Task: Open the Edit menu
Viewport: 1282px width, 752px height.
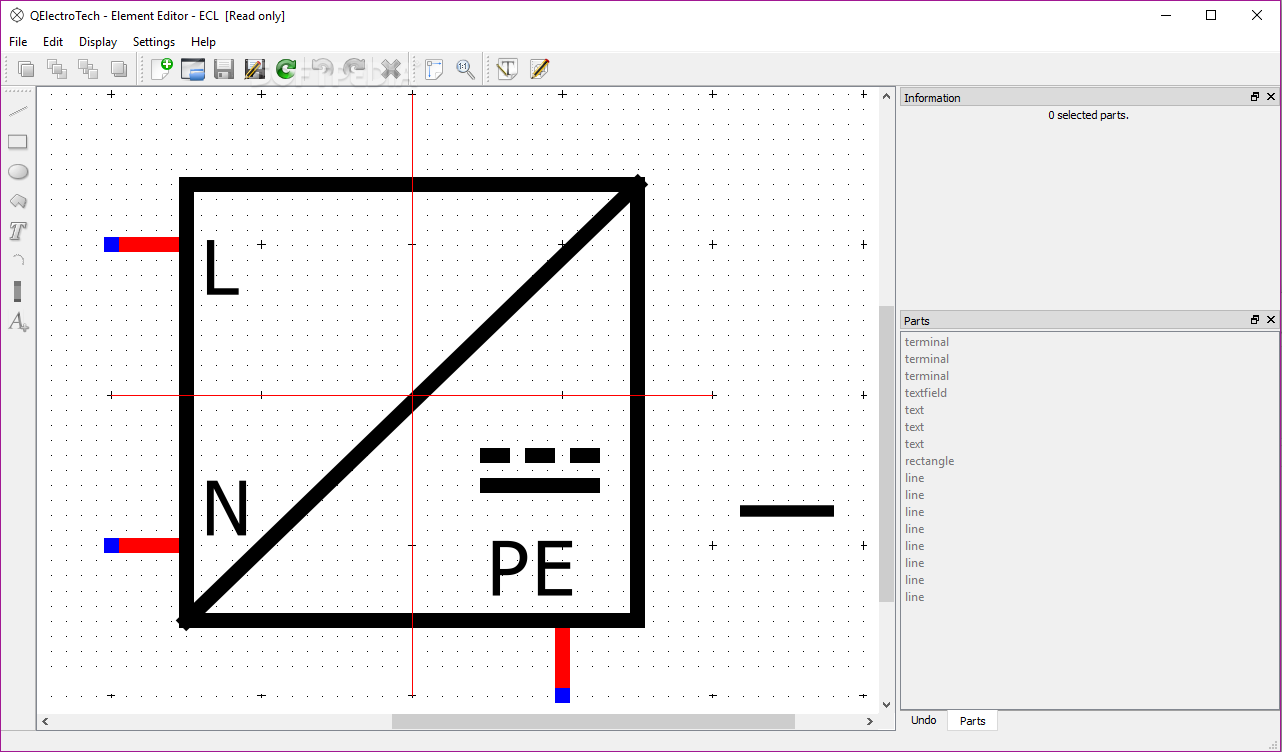Action: (53, 42)
